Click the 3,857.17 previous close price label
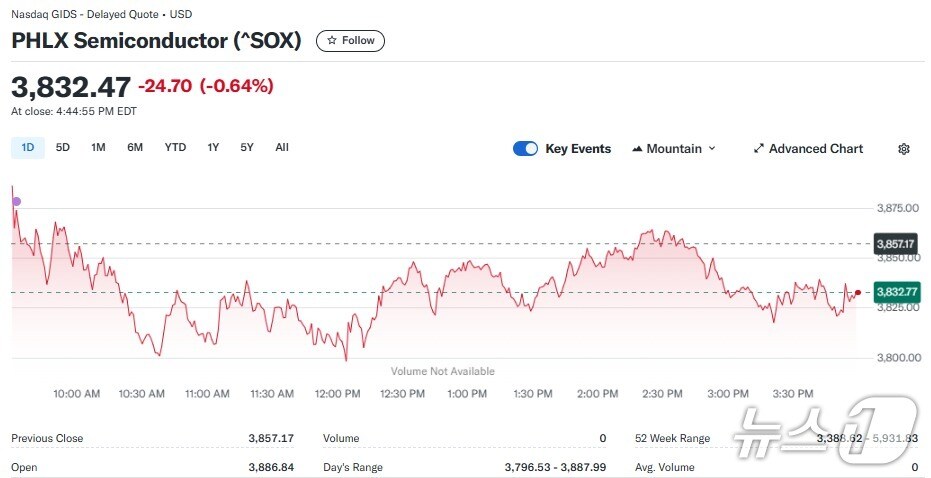This screenshot has height=478, width=931. tap(894, 244)
